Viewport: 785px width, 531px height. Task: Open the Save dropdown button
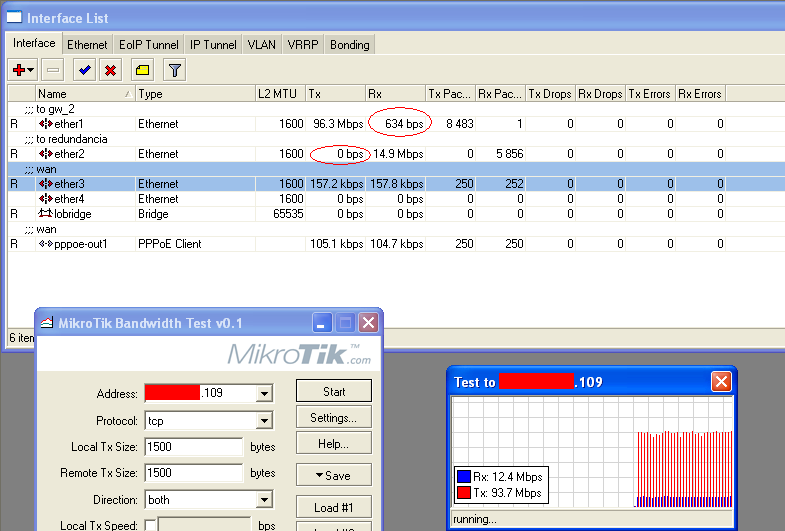click(334, 475)
